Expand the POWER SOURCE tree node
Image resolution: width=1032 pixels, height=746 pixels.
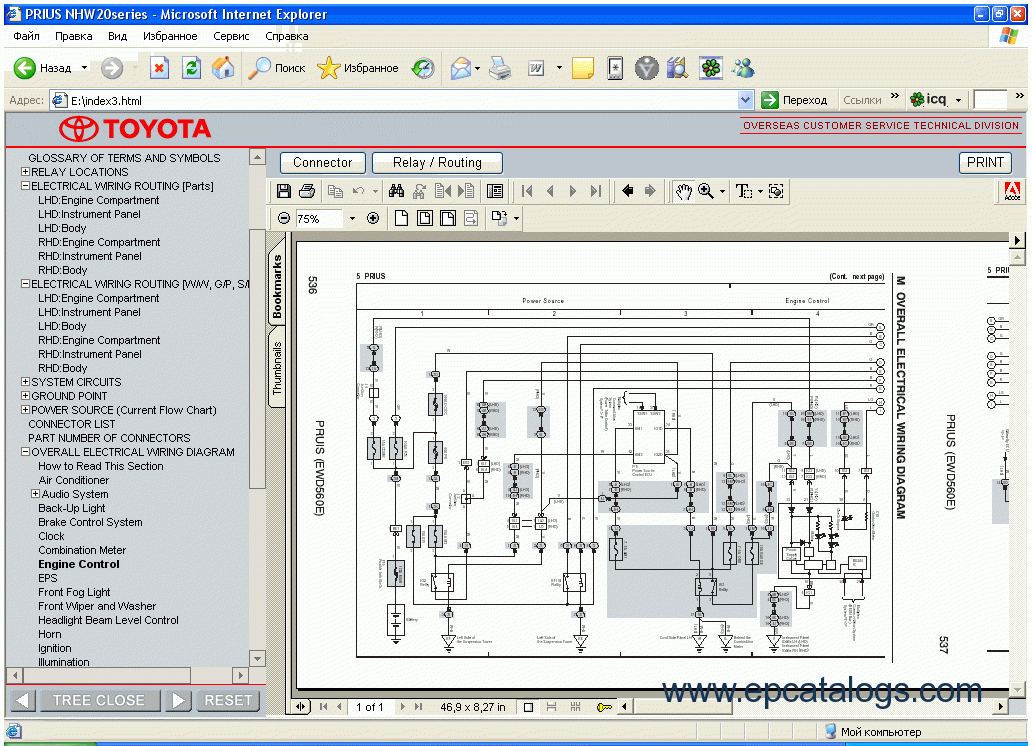point(25,410)
